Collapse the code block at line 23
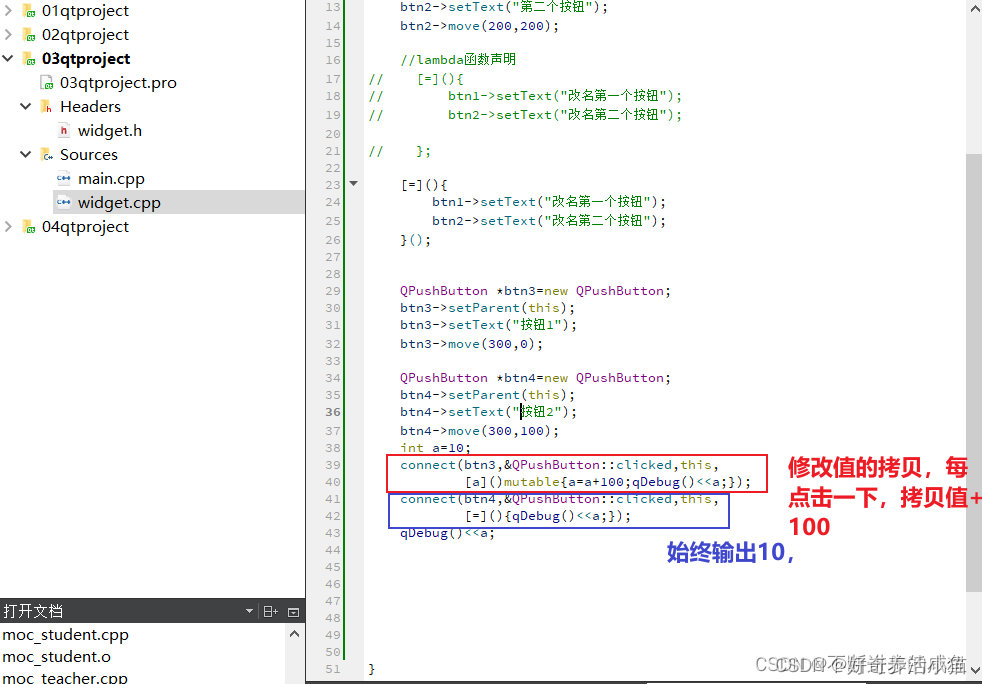982x684 pixels. pyautogui.click(x=352, y=184)
